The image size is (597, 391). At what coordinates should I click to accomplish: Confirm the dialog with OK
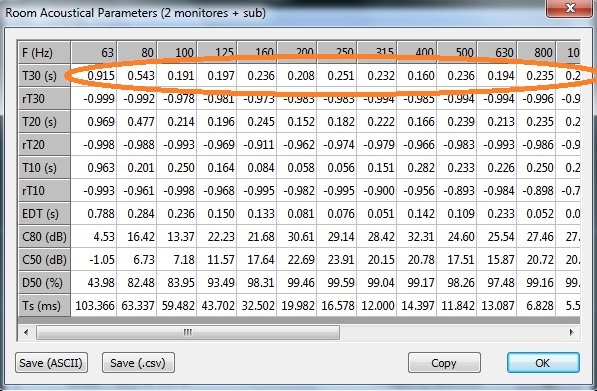pyautogui.click(x=543, y=362)
